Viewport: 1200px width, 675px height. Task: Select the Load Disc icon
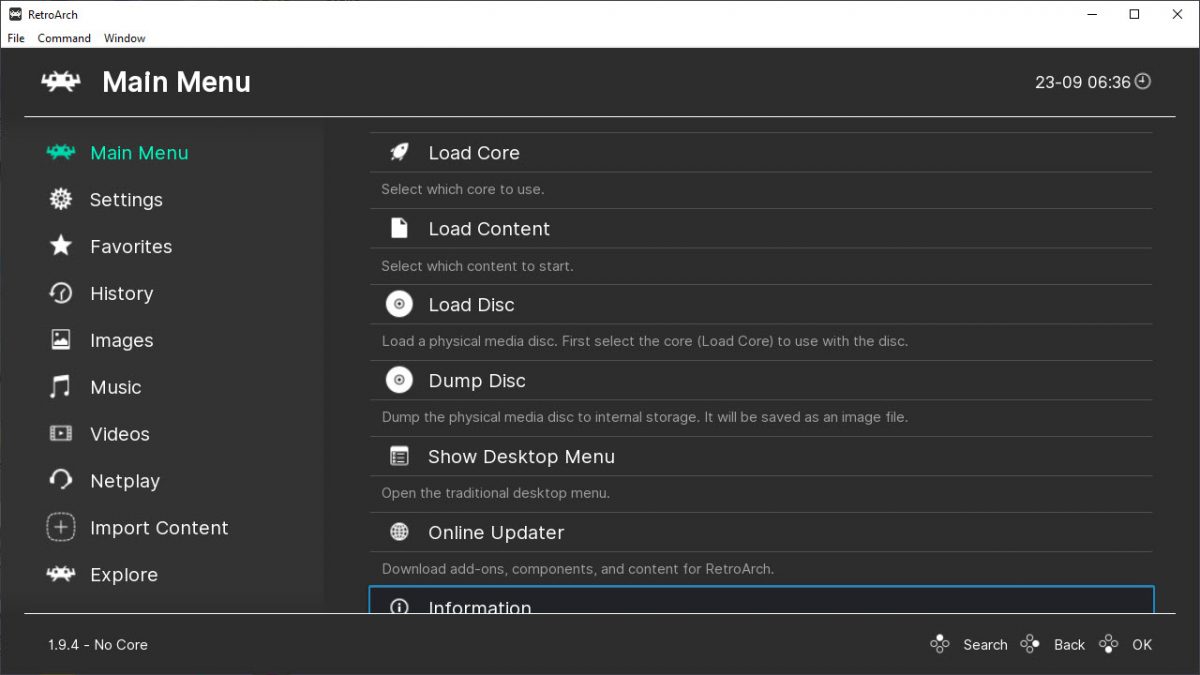399,304
